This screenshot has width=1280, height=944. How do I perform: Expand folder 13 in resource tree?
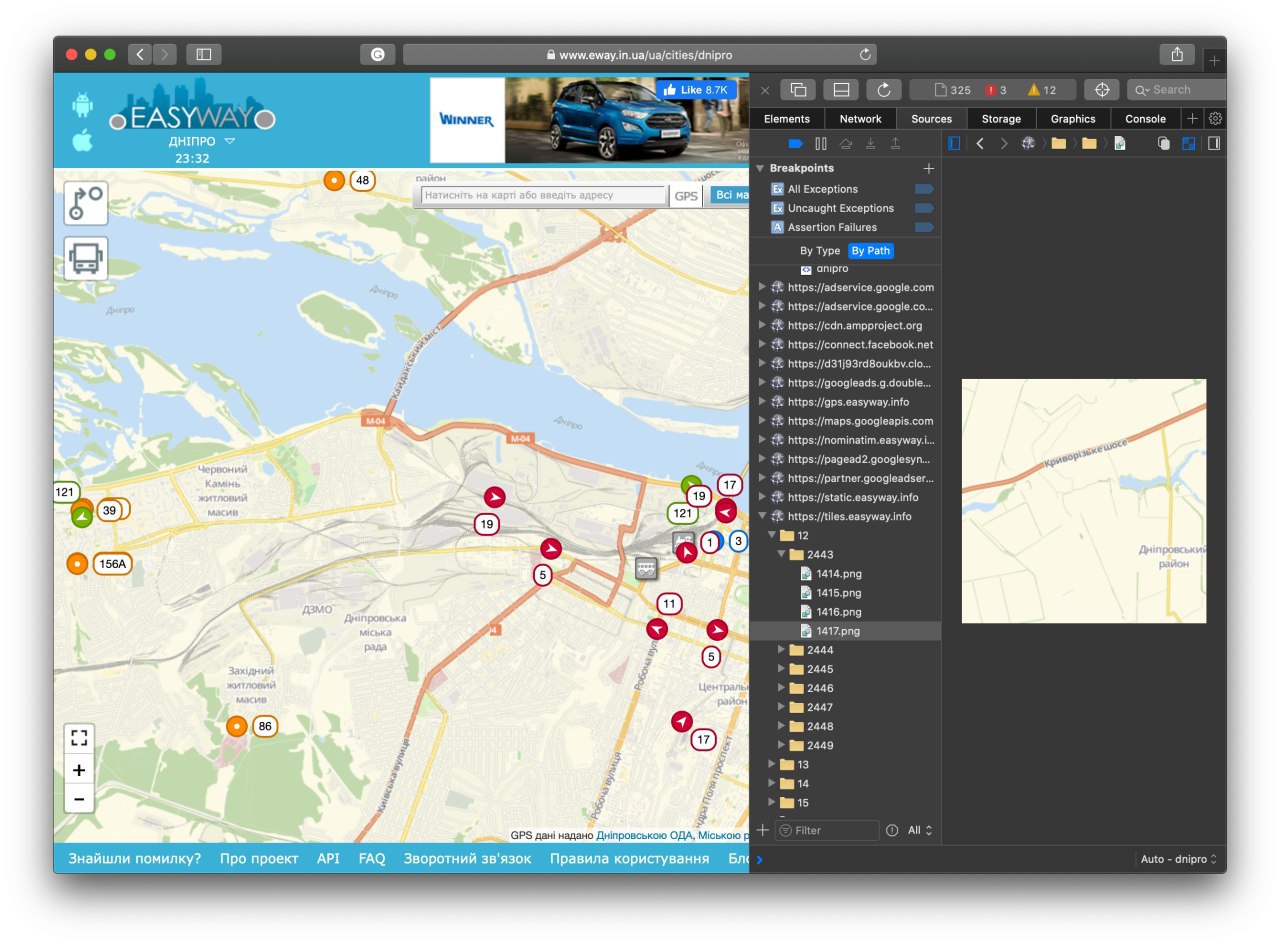coord(772,765)
